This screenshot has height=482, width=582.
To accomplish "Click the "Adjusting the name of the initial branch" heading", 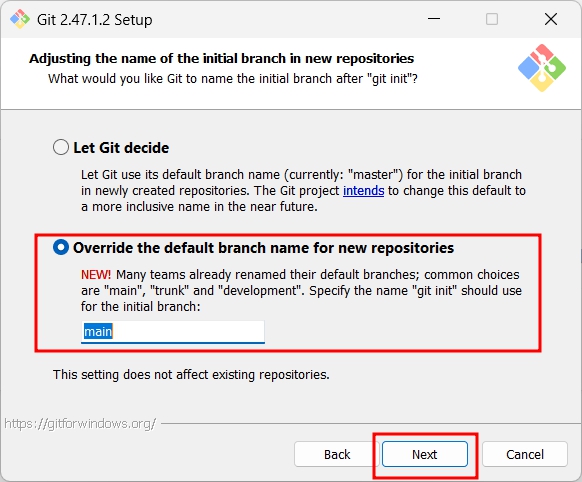I will [222, 59].
